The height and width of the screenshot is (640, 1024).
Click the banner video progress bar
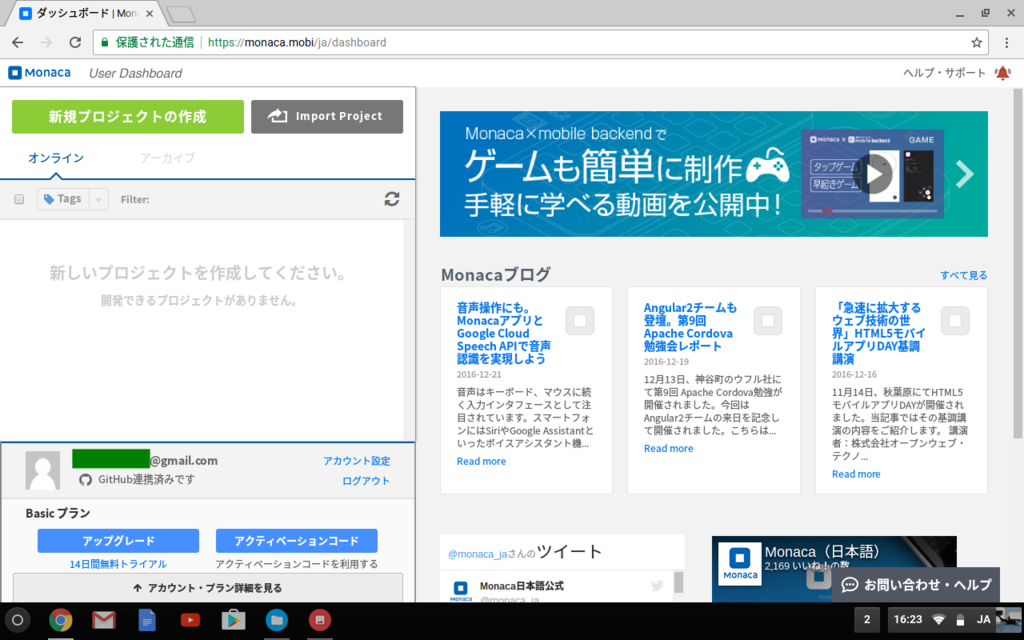[872, 211]
